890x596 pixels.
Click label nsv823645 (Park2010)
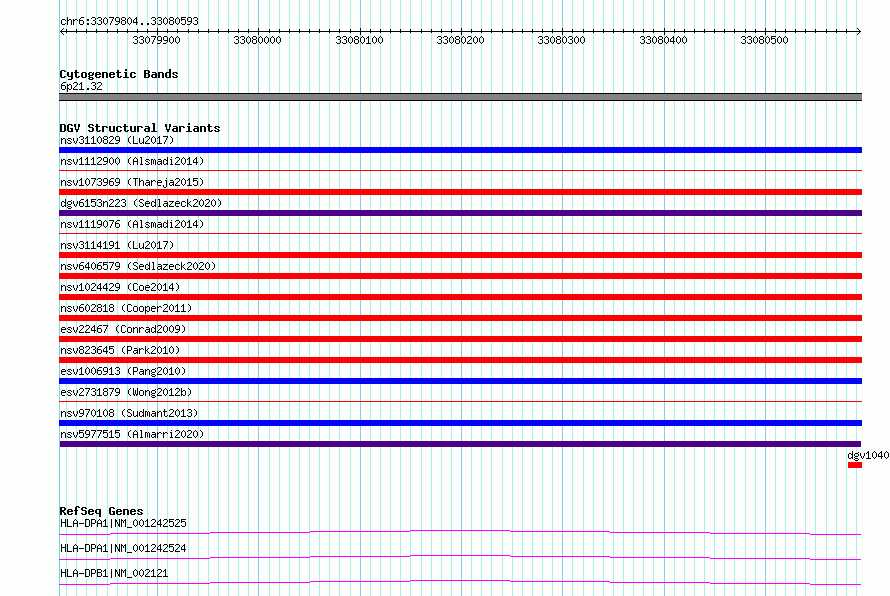coord(120,350)
